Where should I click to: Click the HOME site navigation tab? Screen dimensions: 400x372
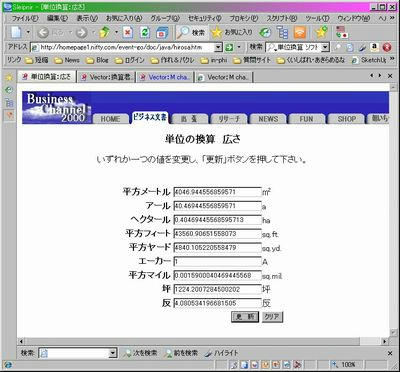(110, 119)
